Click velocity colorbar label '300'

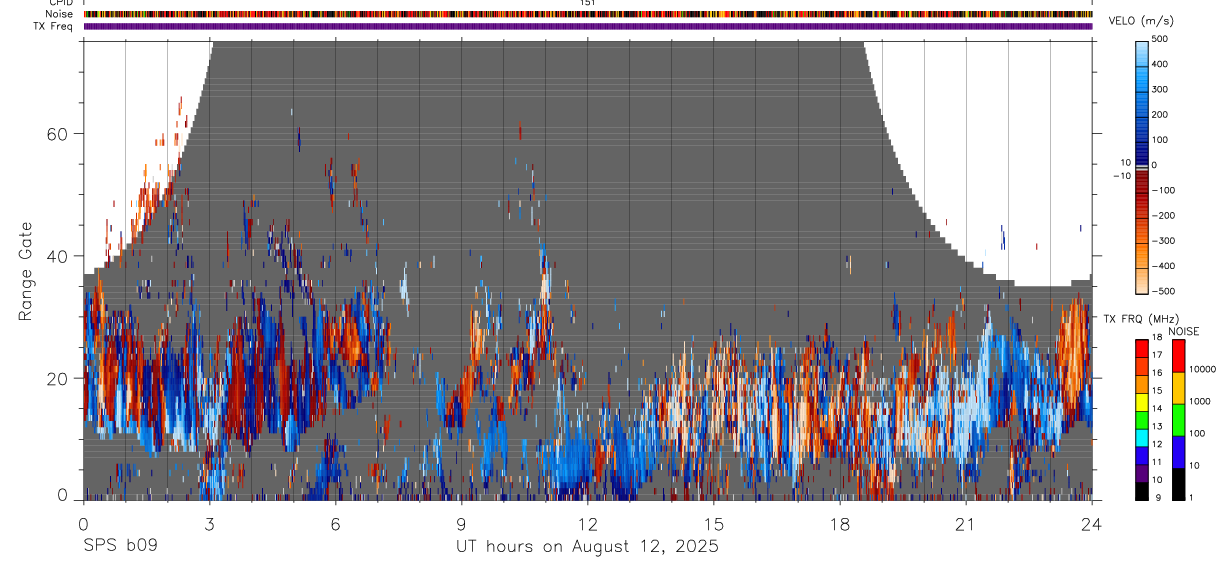click(x=1162, y=89)
